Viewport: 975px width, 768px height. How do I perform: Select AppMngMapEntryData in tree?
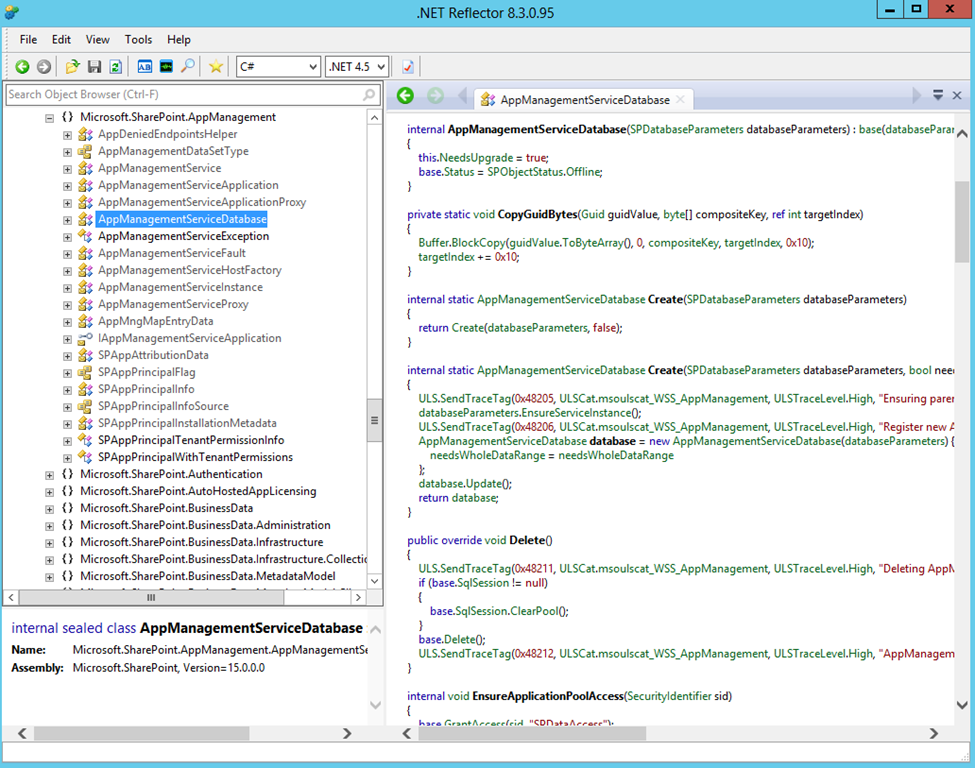point(155,321)
